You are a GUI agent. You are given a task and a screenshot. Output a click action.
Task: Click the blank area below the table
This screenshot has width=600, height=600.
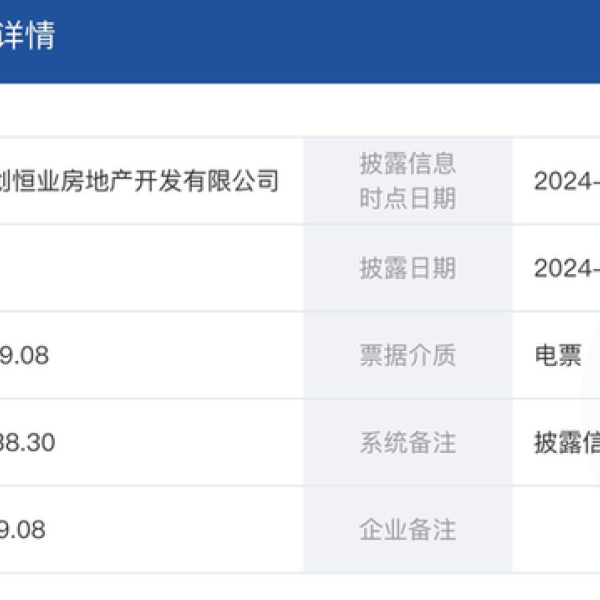coord(300,587)
